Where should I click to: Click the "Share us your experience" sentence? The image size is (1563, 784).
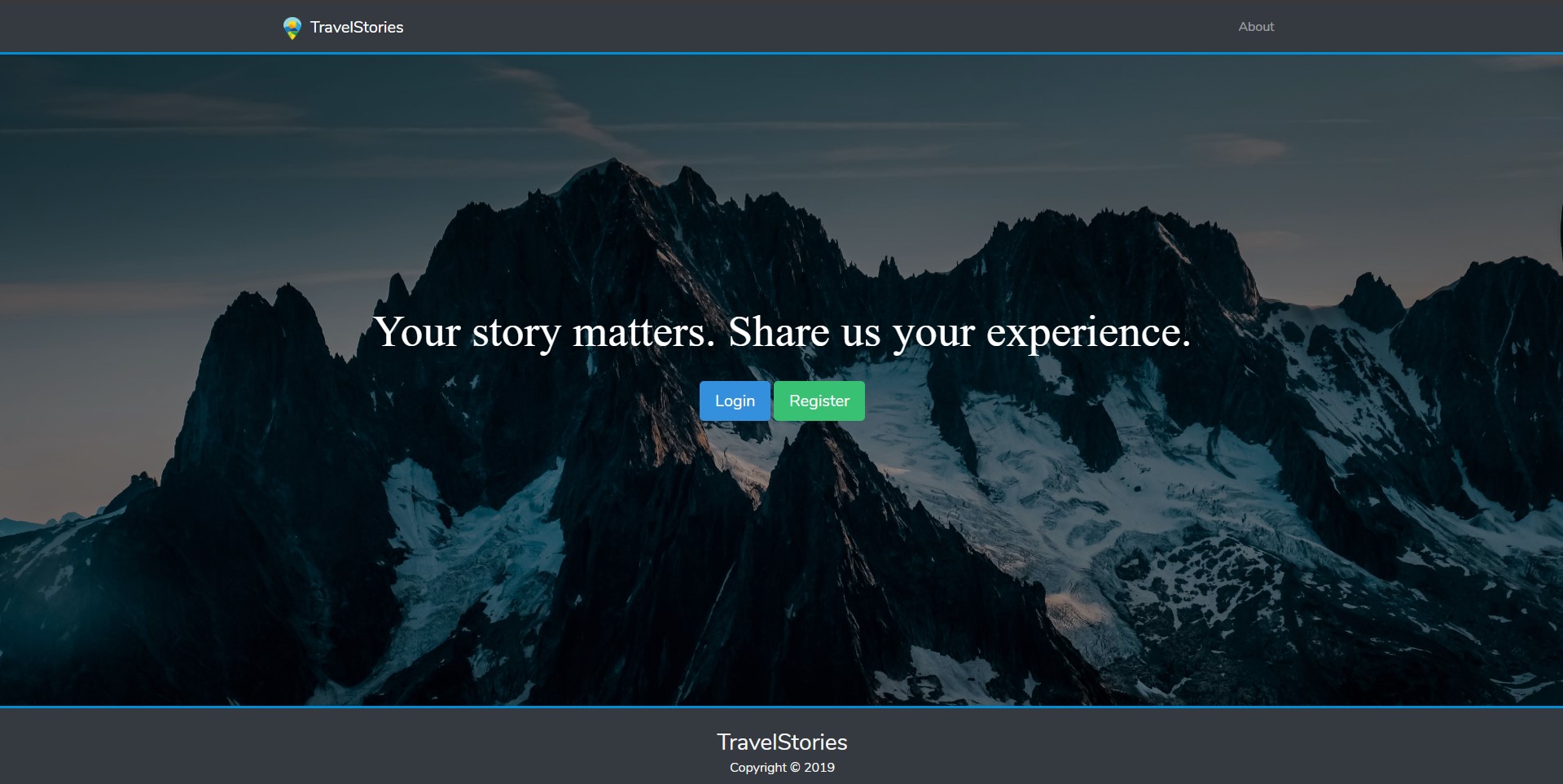[x=959, y=332]
